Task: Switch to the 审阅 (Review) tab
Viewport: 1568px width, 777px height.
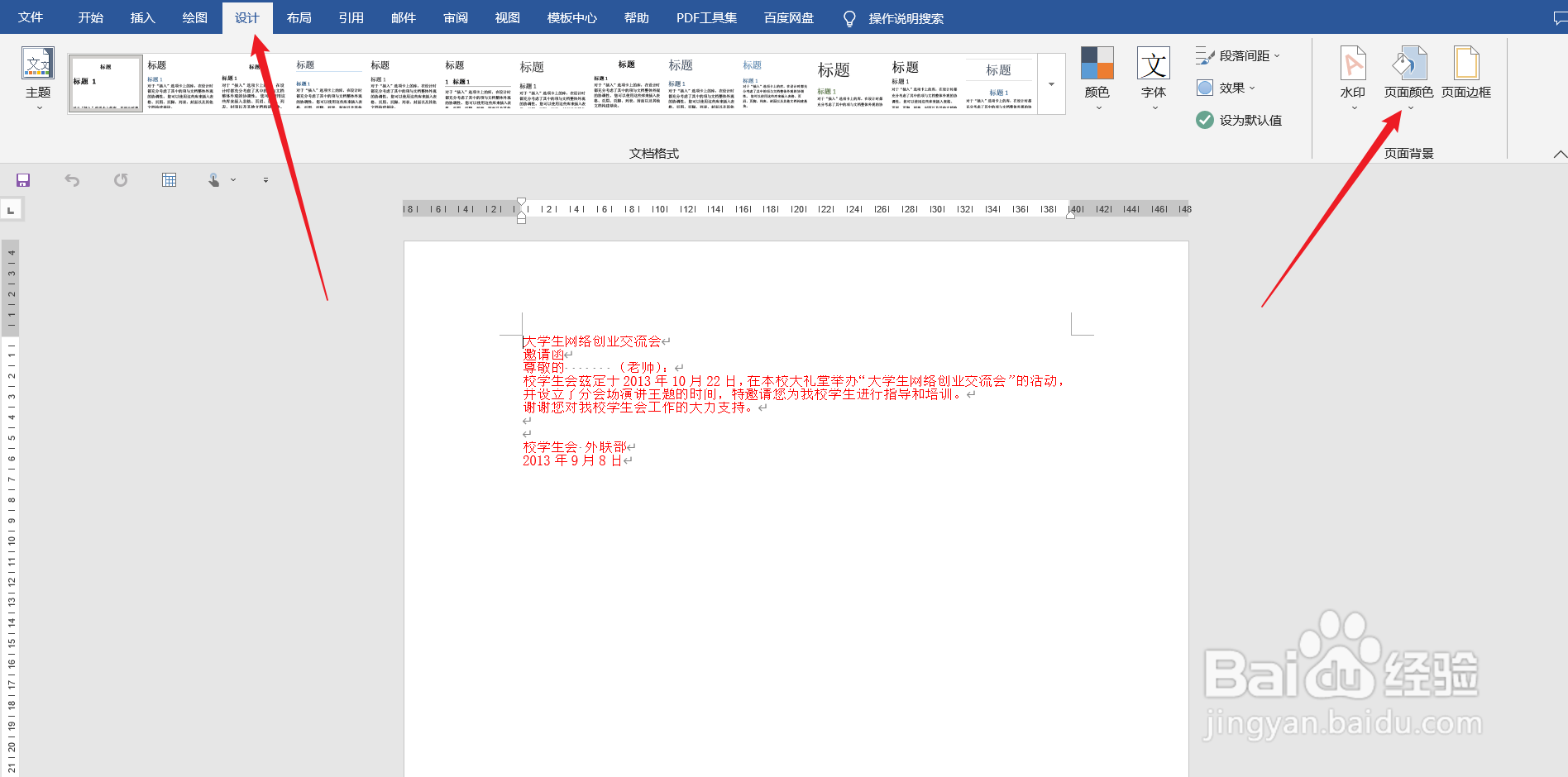Action: pos(455,17)
